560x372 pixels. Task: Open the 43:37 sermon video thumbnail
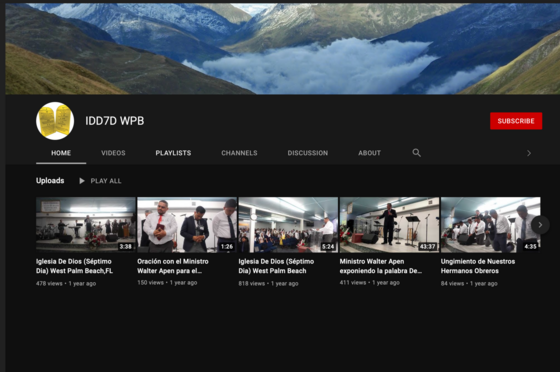tap(389, 225)
